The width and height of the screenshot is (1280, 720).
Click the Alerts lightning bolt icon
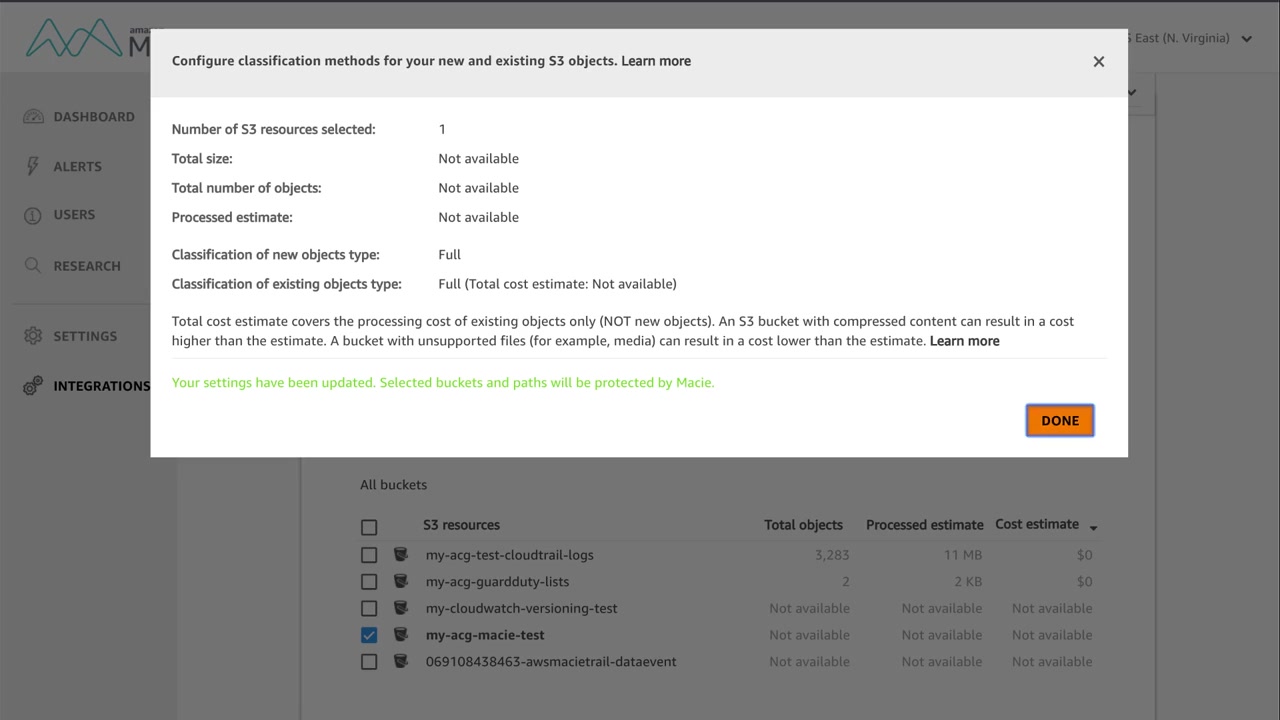[33, 167]
